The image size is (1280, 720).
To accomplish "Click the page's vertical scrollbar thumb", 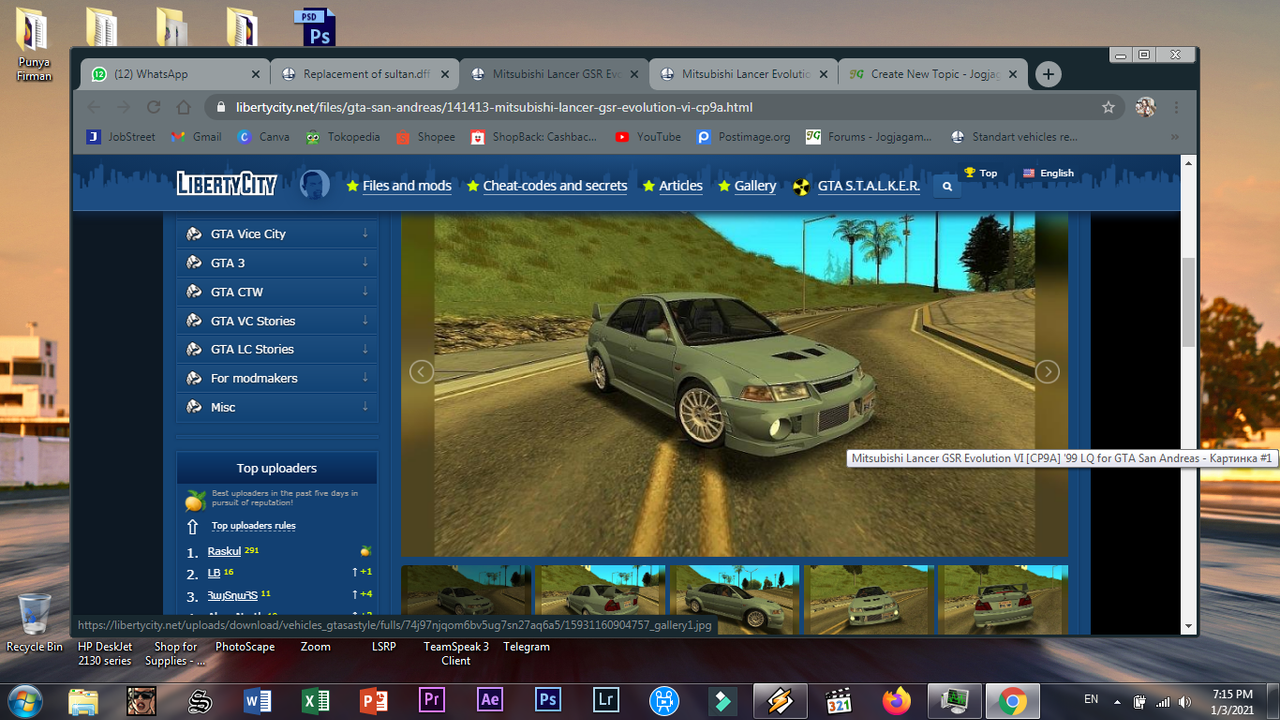I will pos(1188,302).
